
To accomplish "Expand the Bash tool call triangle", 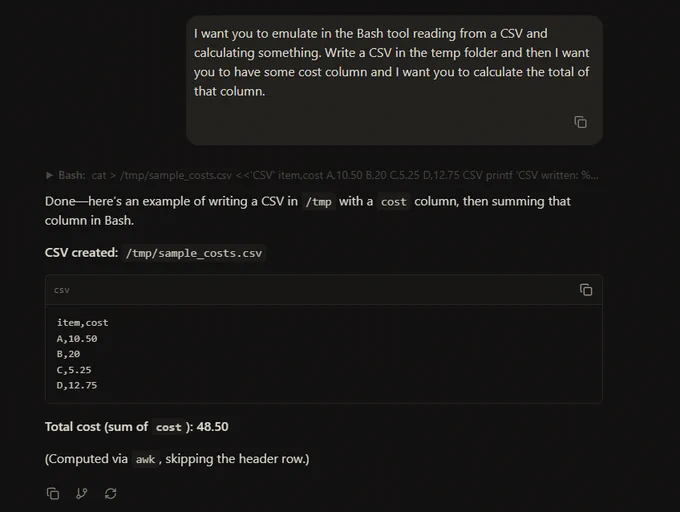I will (49, 175).
